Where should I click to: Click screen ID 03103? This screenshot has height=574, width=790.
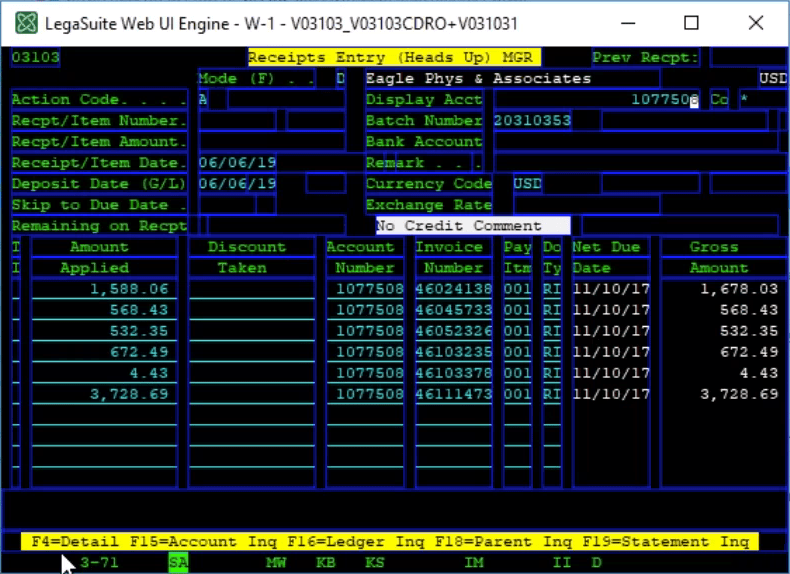coord(36,57)
